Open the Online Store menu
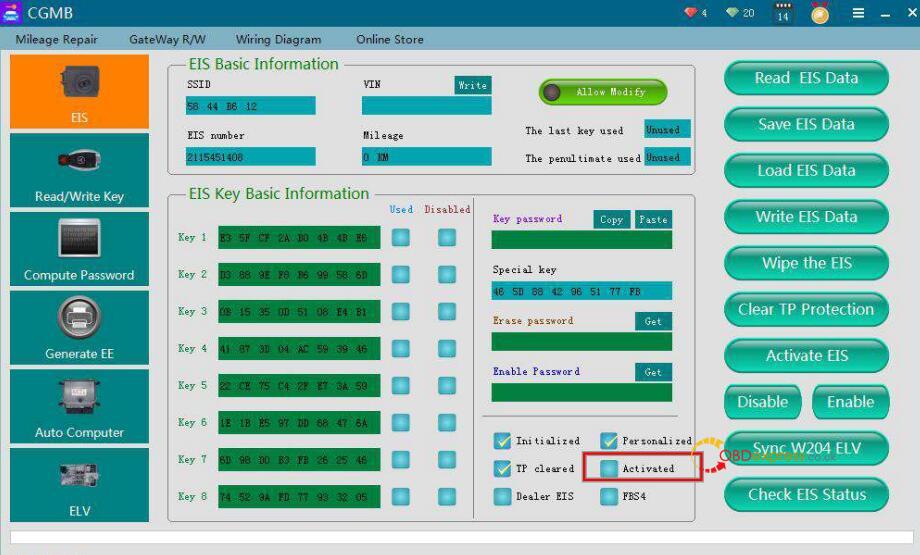Screen dimensions: 920x555 point(390,39)
